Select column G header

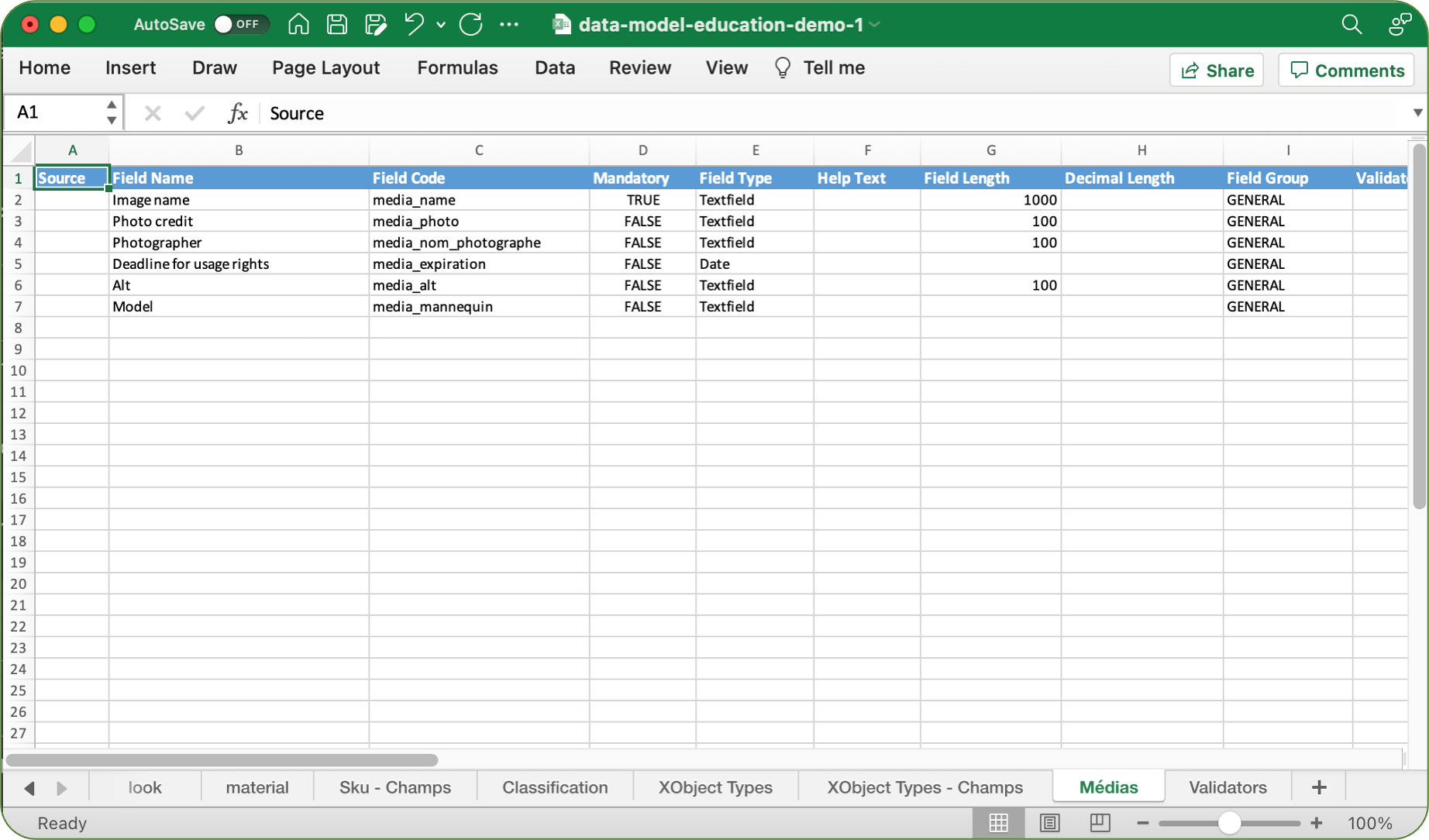pos(990,150)
